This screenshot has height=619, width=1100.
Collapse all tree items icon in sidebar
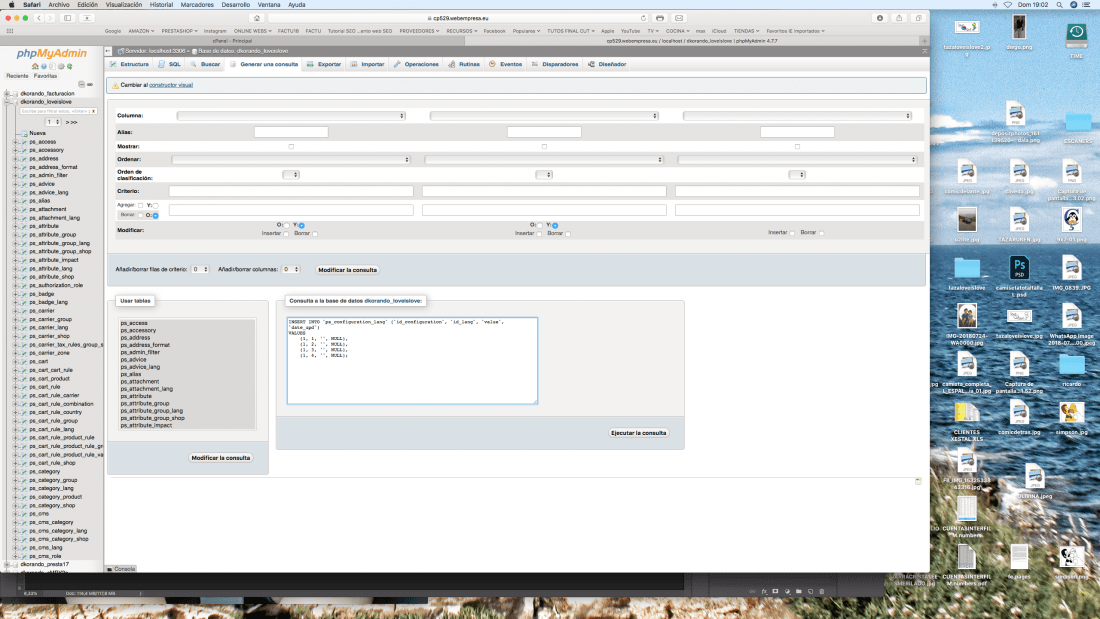[81, 84]
